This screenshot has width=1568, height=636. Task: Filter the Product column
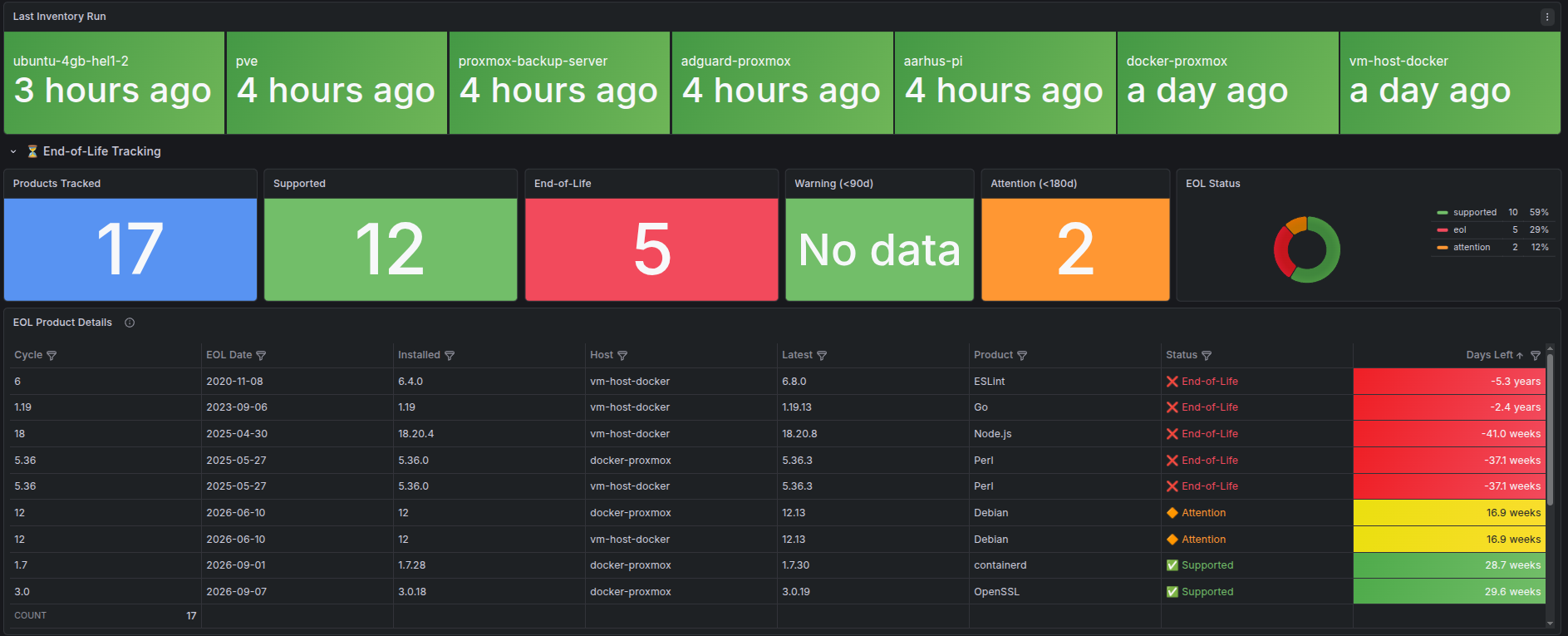pyautogui.click(x=1022, y=355)
